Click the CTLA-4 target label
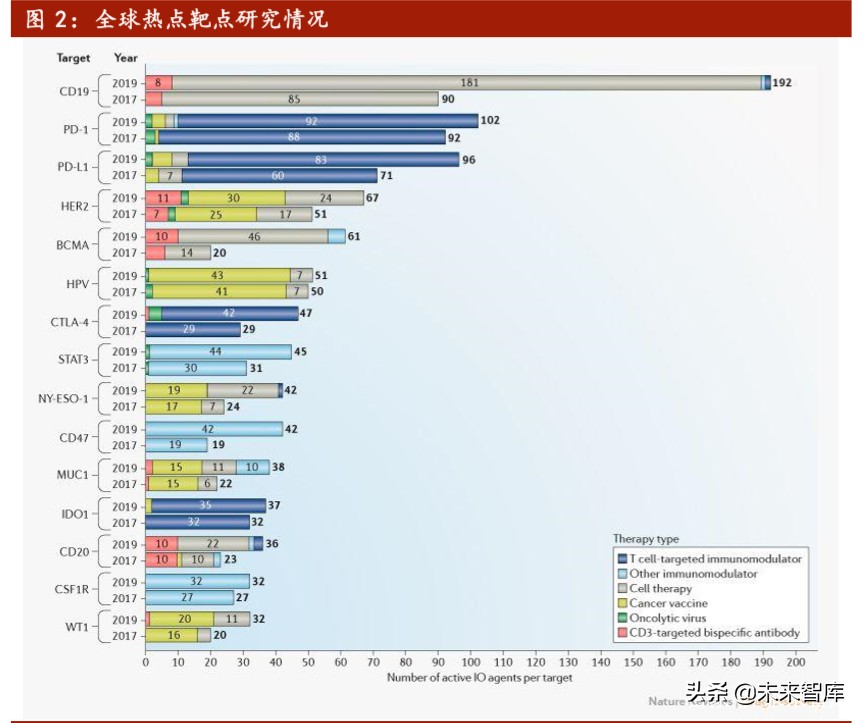Image resolution: width=864 pixels, height=723 pixels. coord(70,322)
